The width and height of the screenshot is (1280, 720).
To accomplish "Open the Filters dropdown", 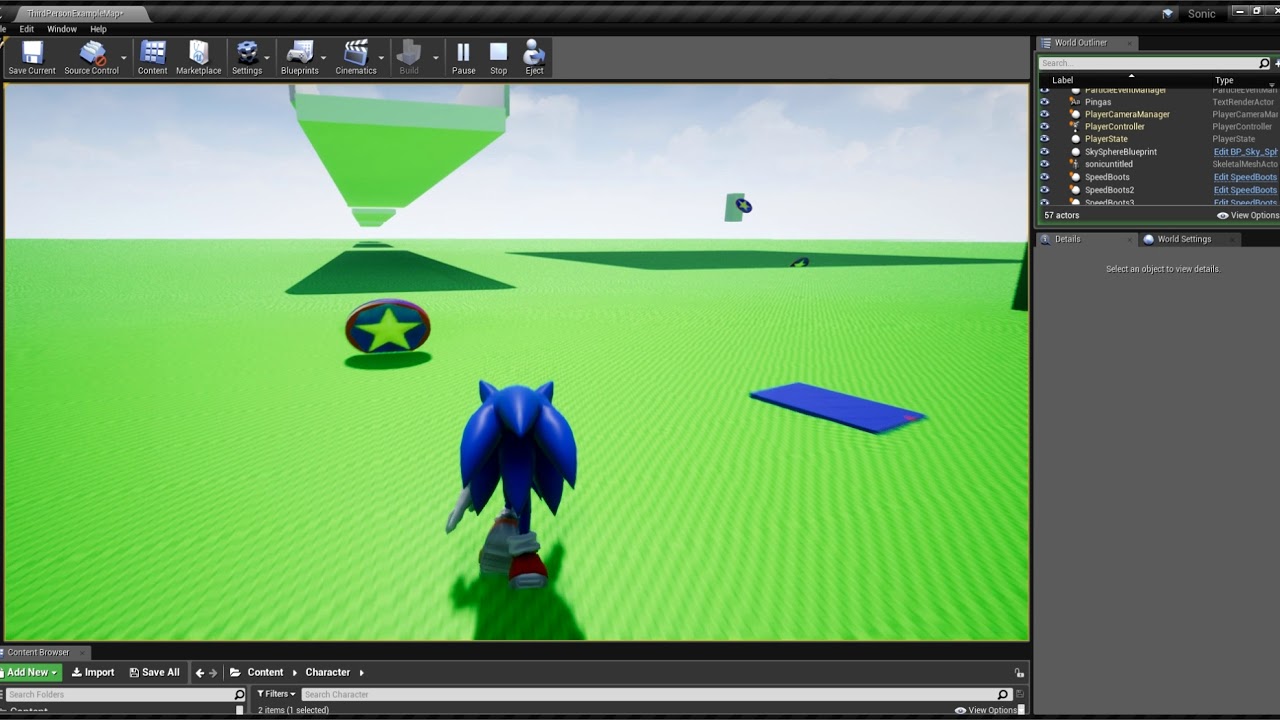I will (x=276, y=694).
